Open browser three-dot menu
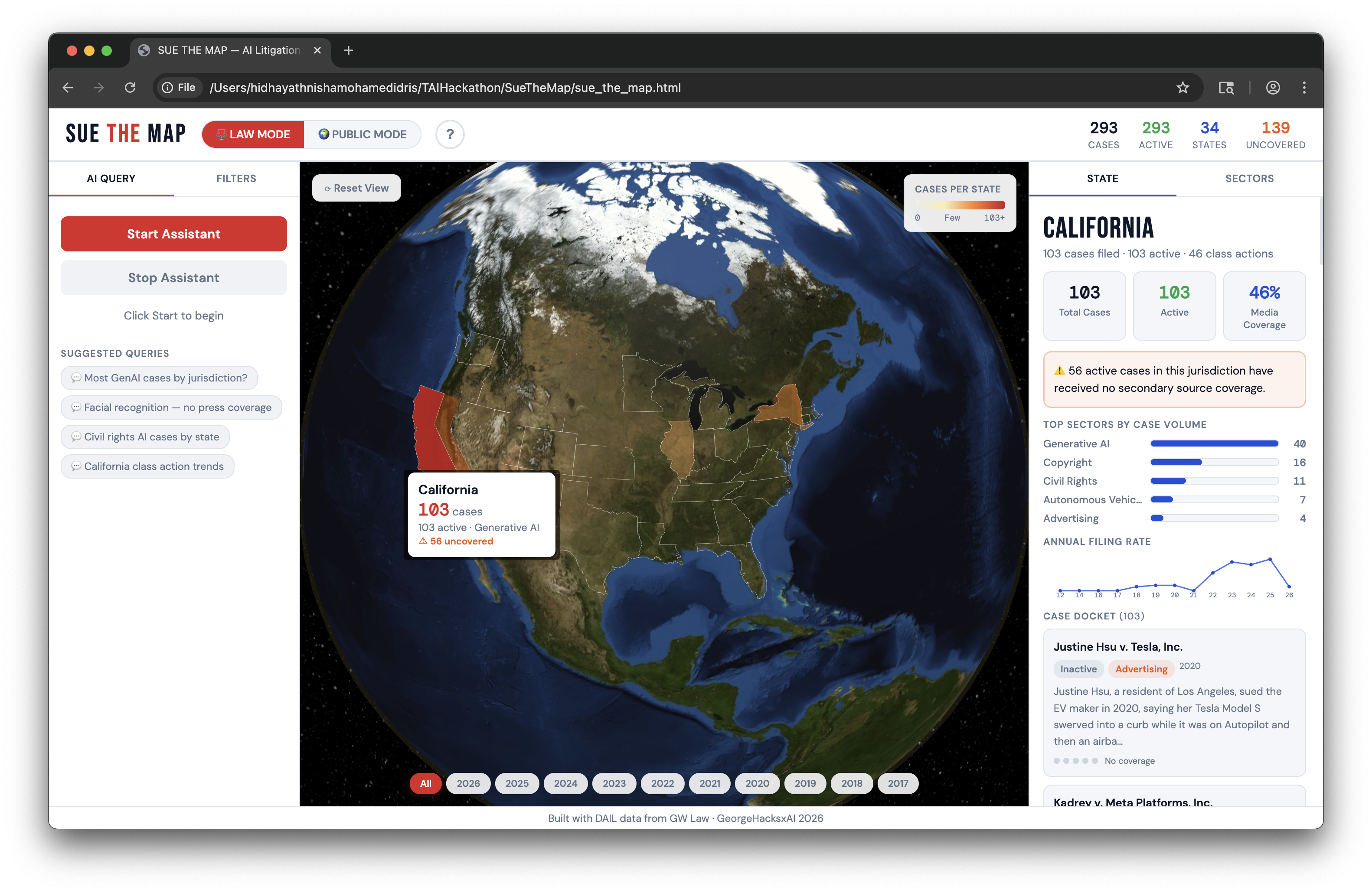The height and width of the screenshot is (893, 1372). coord(1304,88)
